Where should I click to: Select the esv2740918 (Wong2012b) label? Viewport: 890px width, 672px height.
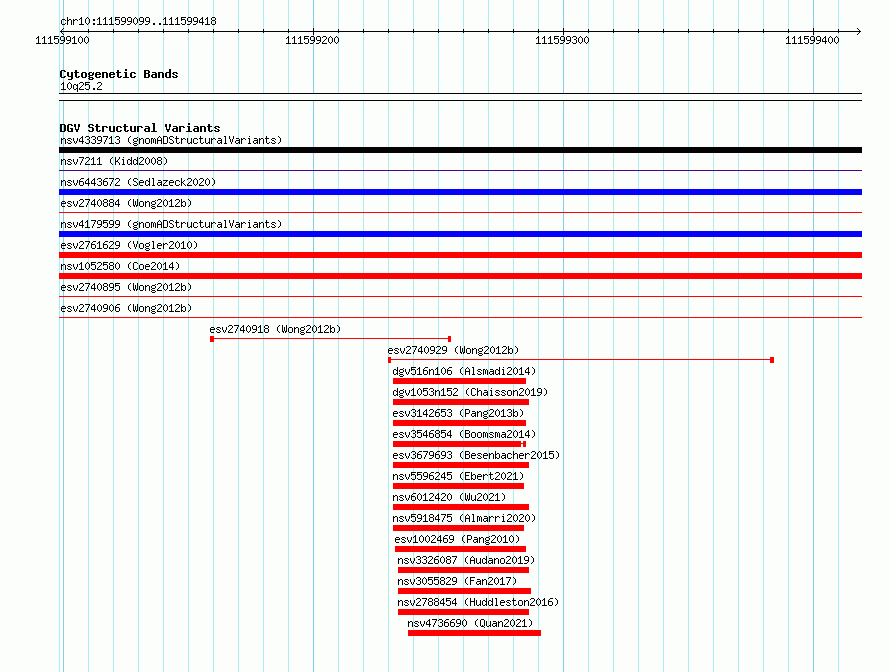click(x=275, y=329)
